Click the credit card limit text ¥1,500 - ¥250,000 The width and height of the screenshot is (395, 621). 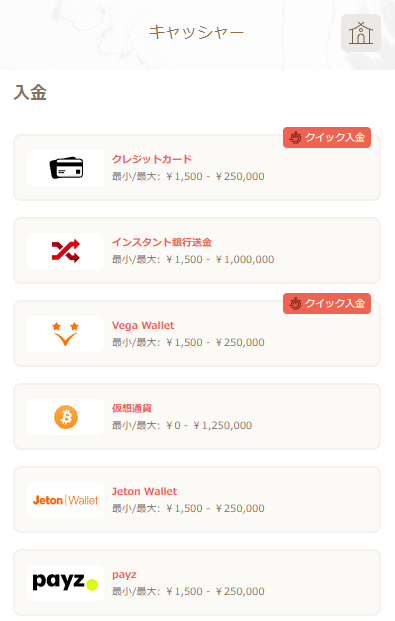pyautogui.click(x=215, y=176)
